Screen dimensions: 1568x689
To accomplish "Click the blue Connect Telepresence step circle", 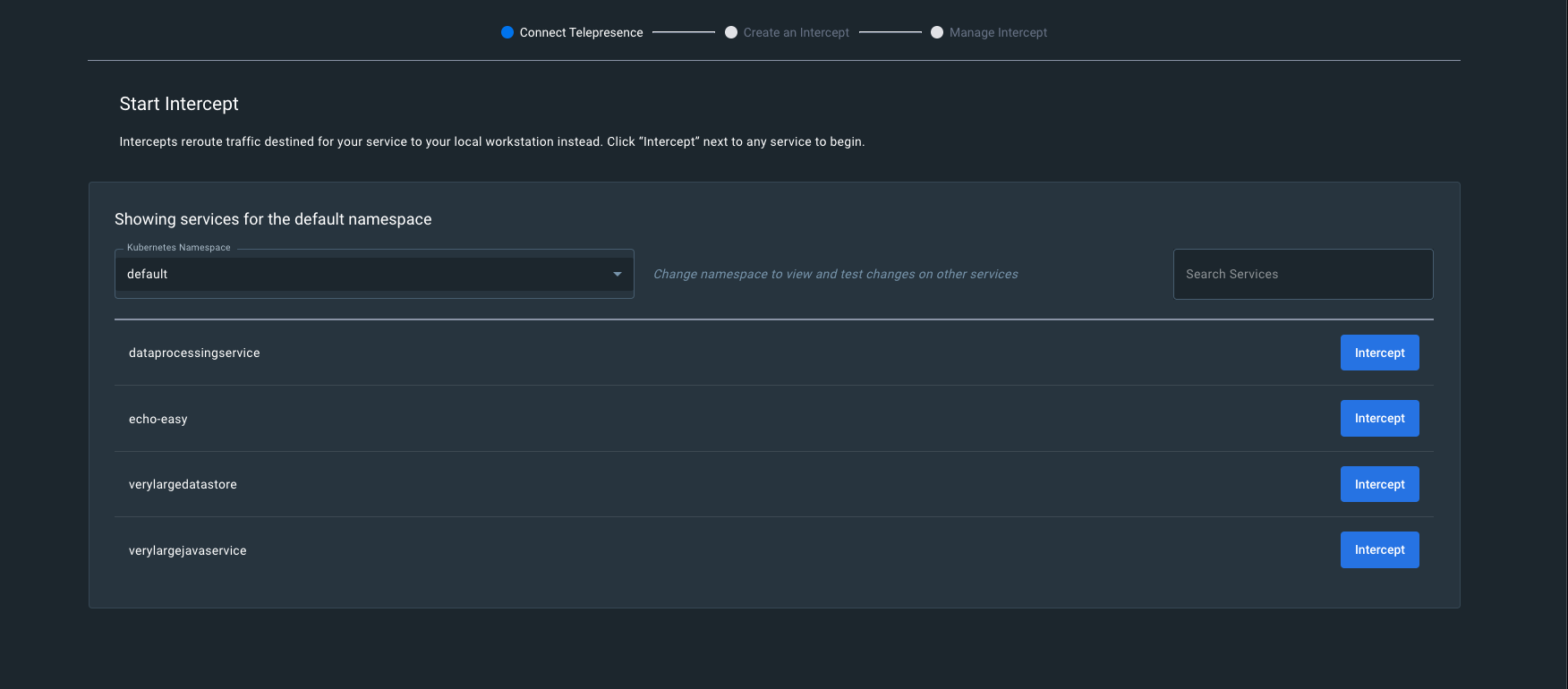I will (x=507, y=32).
